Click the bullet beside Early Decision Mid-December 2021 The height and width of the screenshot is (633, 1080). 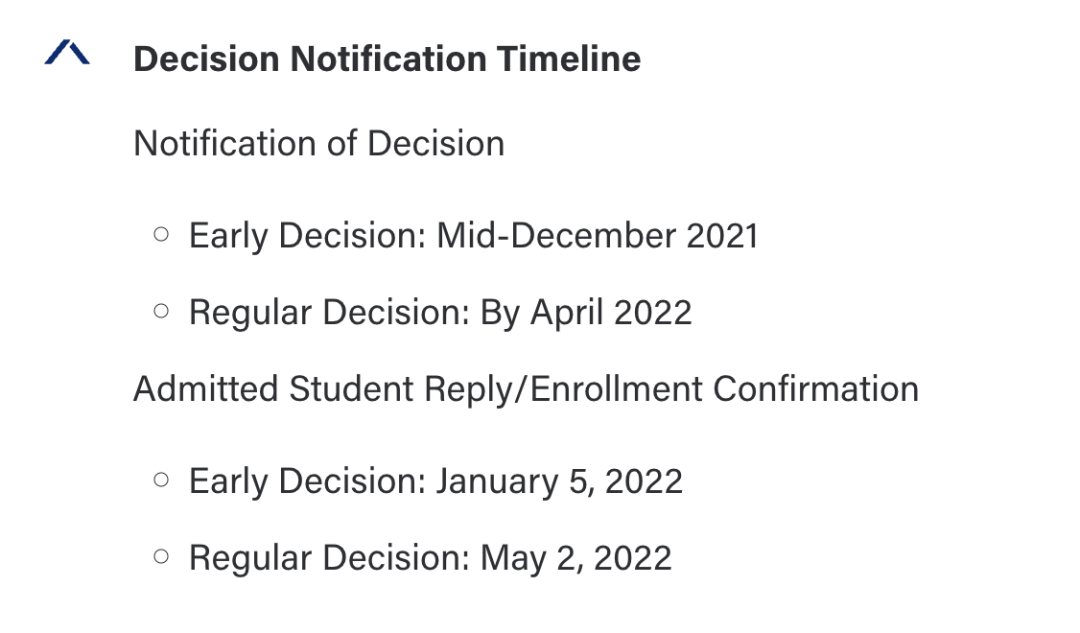161,235
